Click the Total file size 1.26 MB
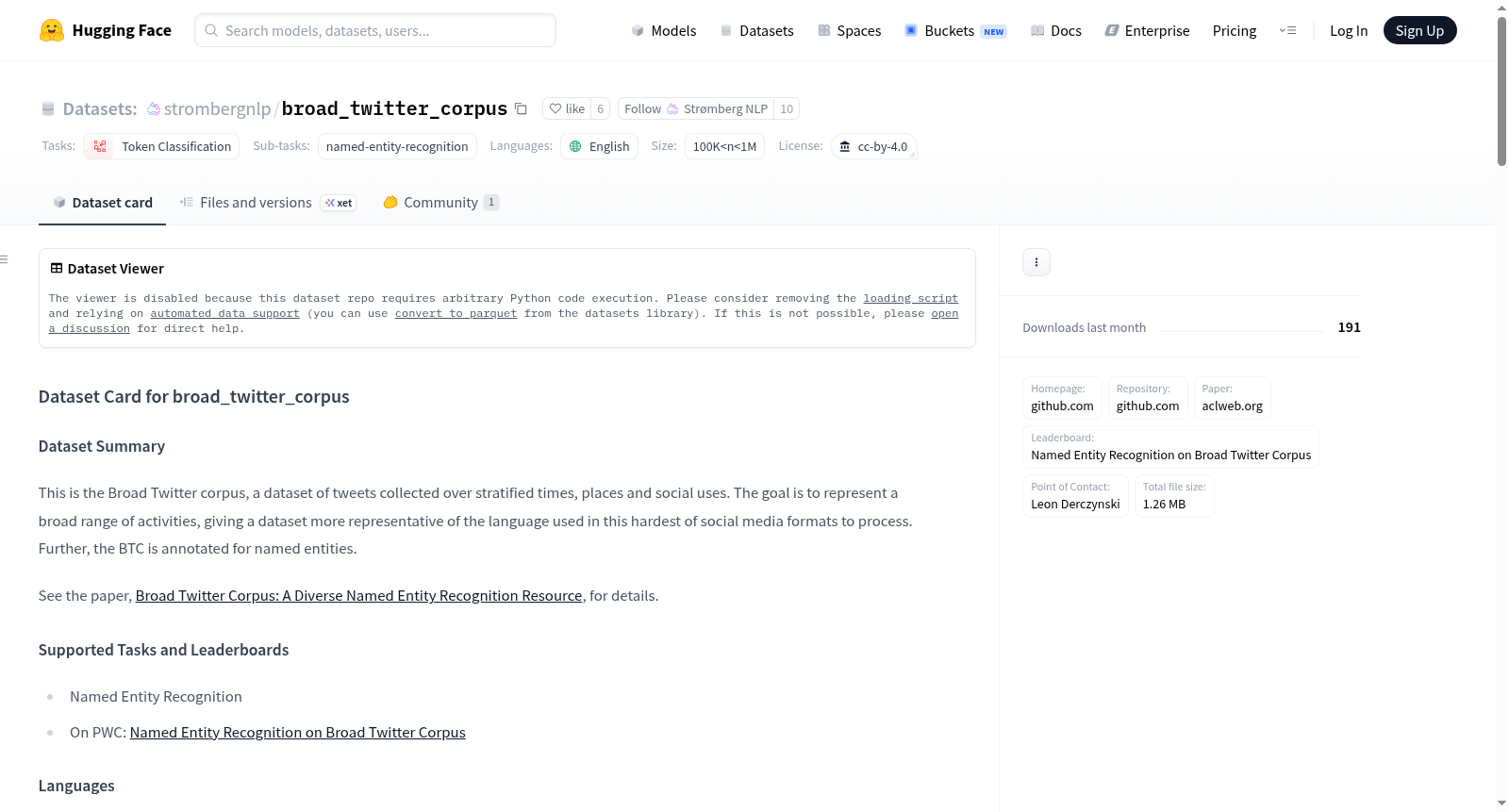The image size is (1509, 812). 1173,496
